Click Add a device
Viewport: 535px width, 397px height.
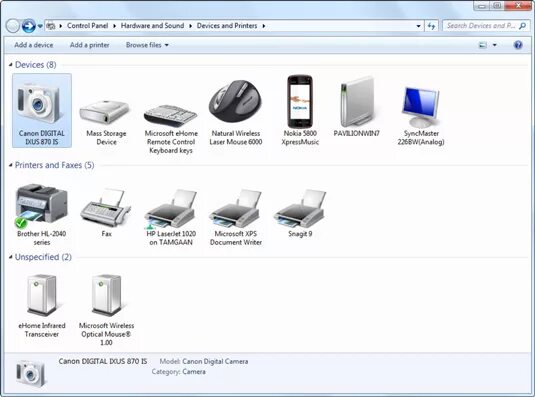click(33, 45)
